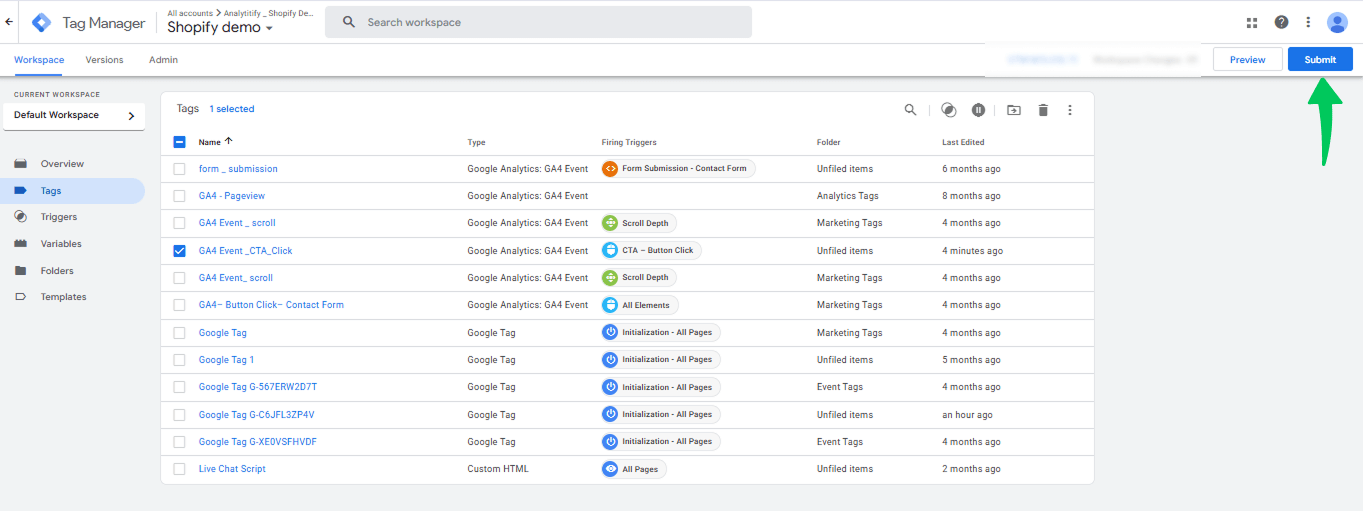The width and height of the screenshot is (1363, 511).
Task: Move selected tag to a folder
Action: tap(1013, 110)
